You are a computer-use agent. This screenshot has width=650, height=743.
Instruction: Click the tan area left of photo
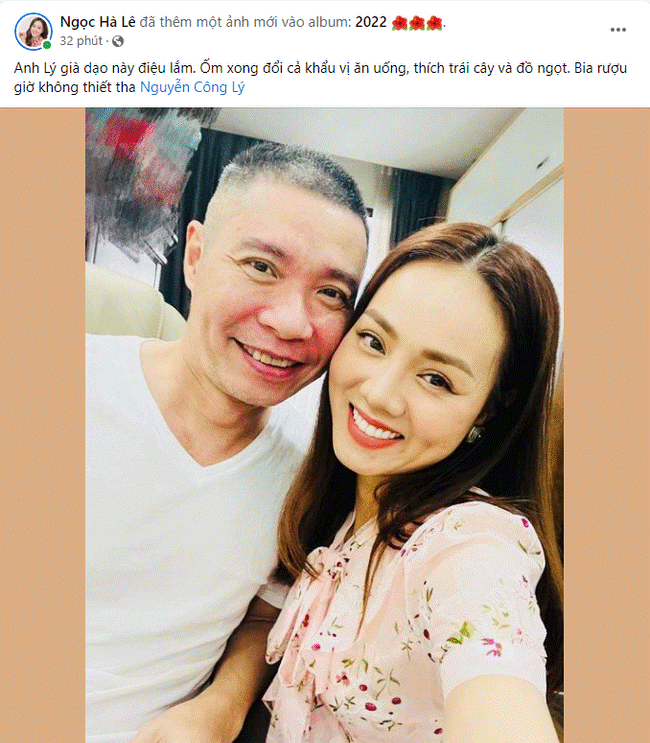point(43,425)
